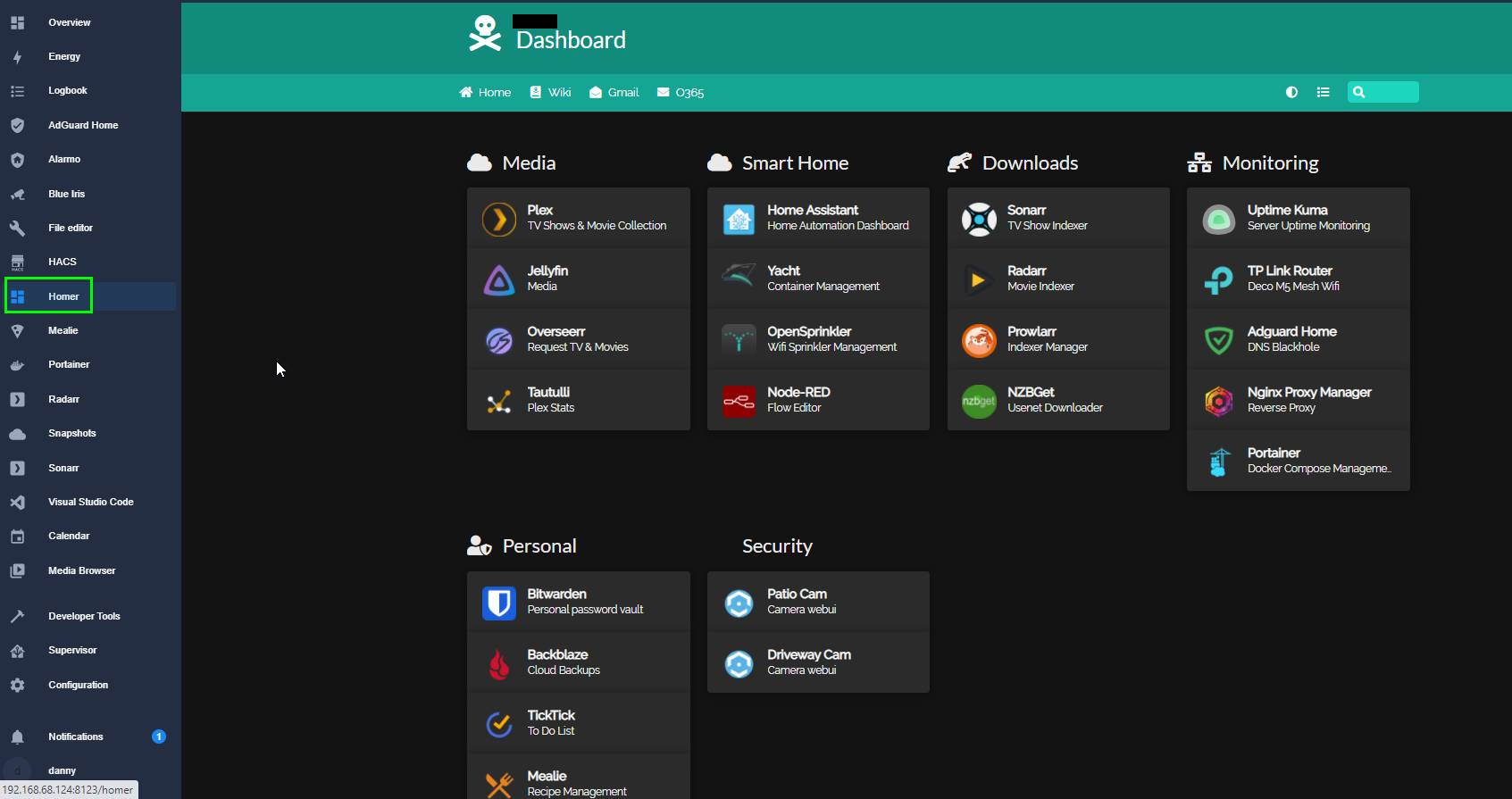Open Portainer sidebar entry
This screenshot has width=1512, height=799.
click(x=89, y=364)
